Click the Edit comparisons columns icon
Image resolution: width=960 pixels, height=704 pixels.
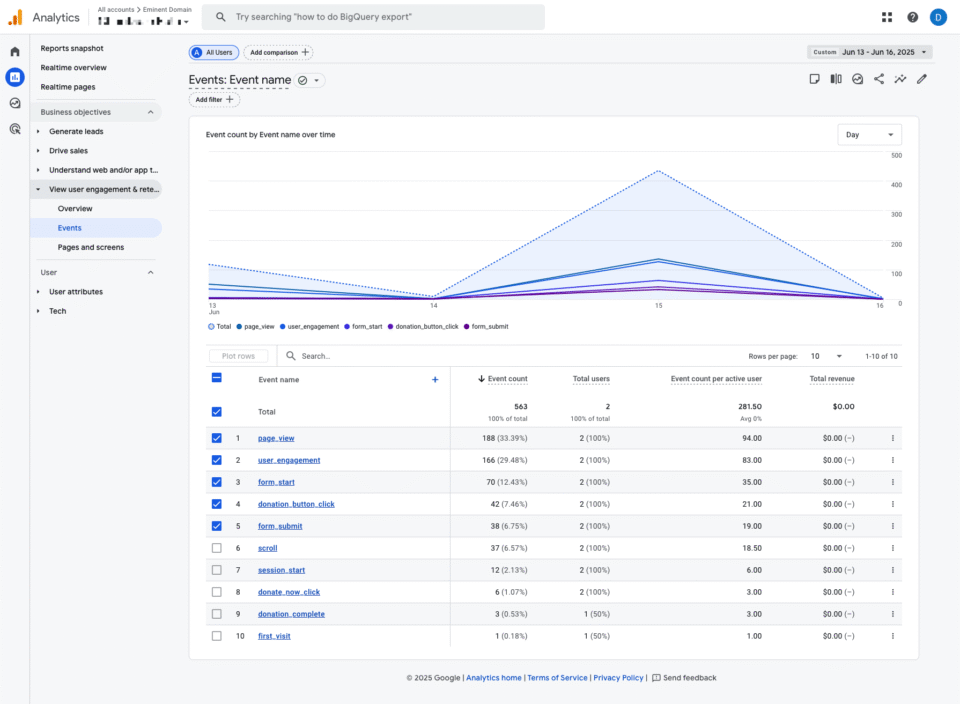[x=836, y=79]
